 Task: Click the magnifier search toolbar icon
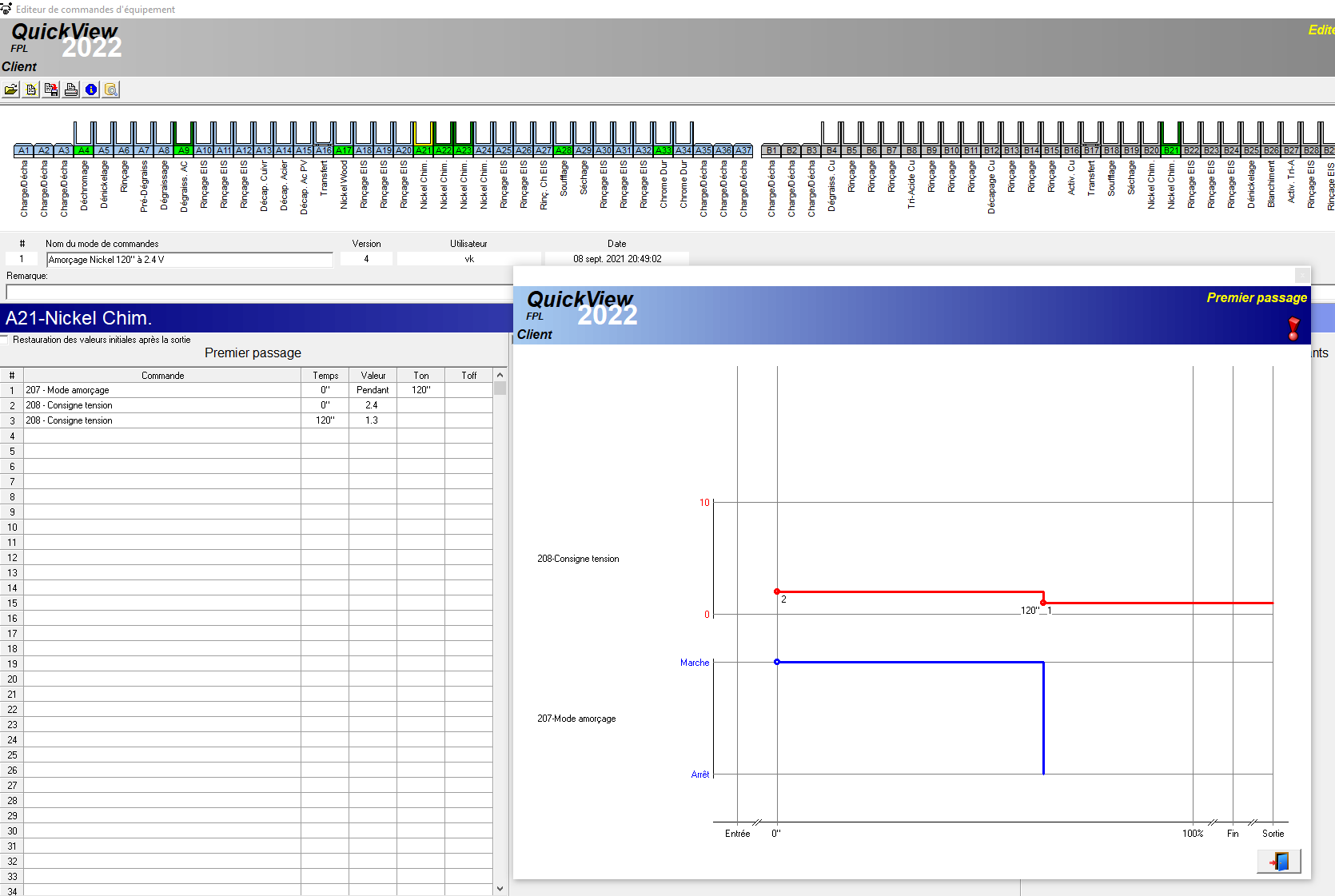click(x=111, y=90)
